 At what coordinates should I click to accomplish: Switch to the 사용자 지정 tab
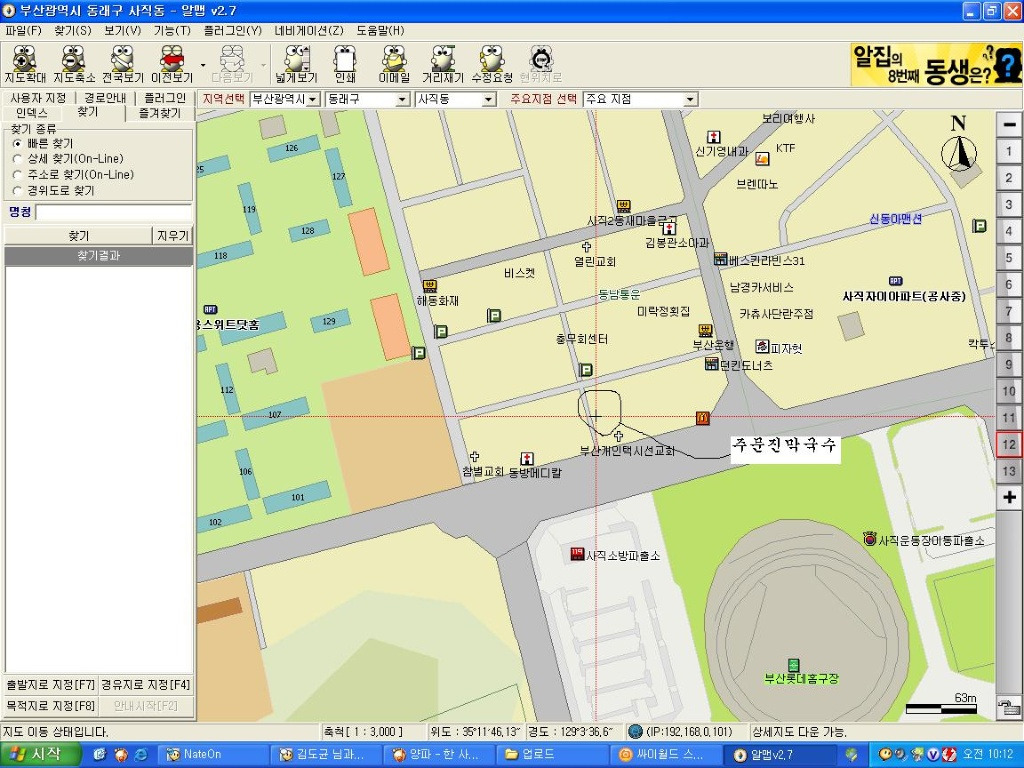pos(38,98)
